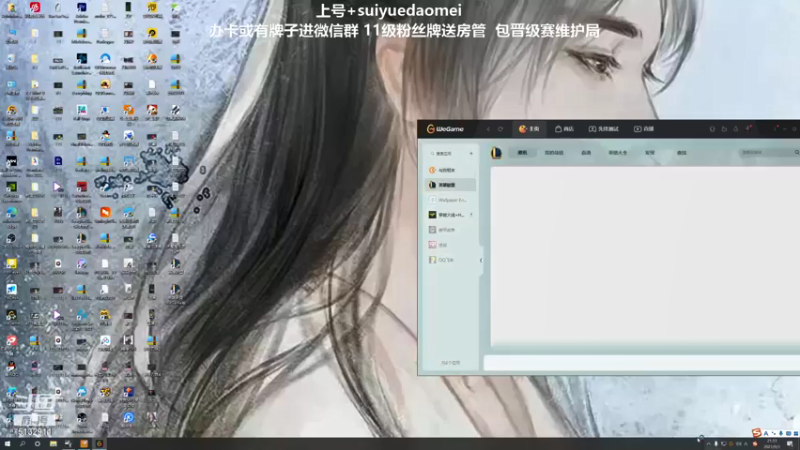Open the 主页 home tab in WeGame
Image resolution: width=800 pixels, height=450 pixels.
click(x=529, y=129)
